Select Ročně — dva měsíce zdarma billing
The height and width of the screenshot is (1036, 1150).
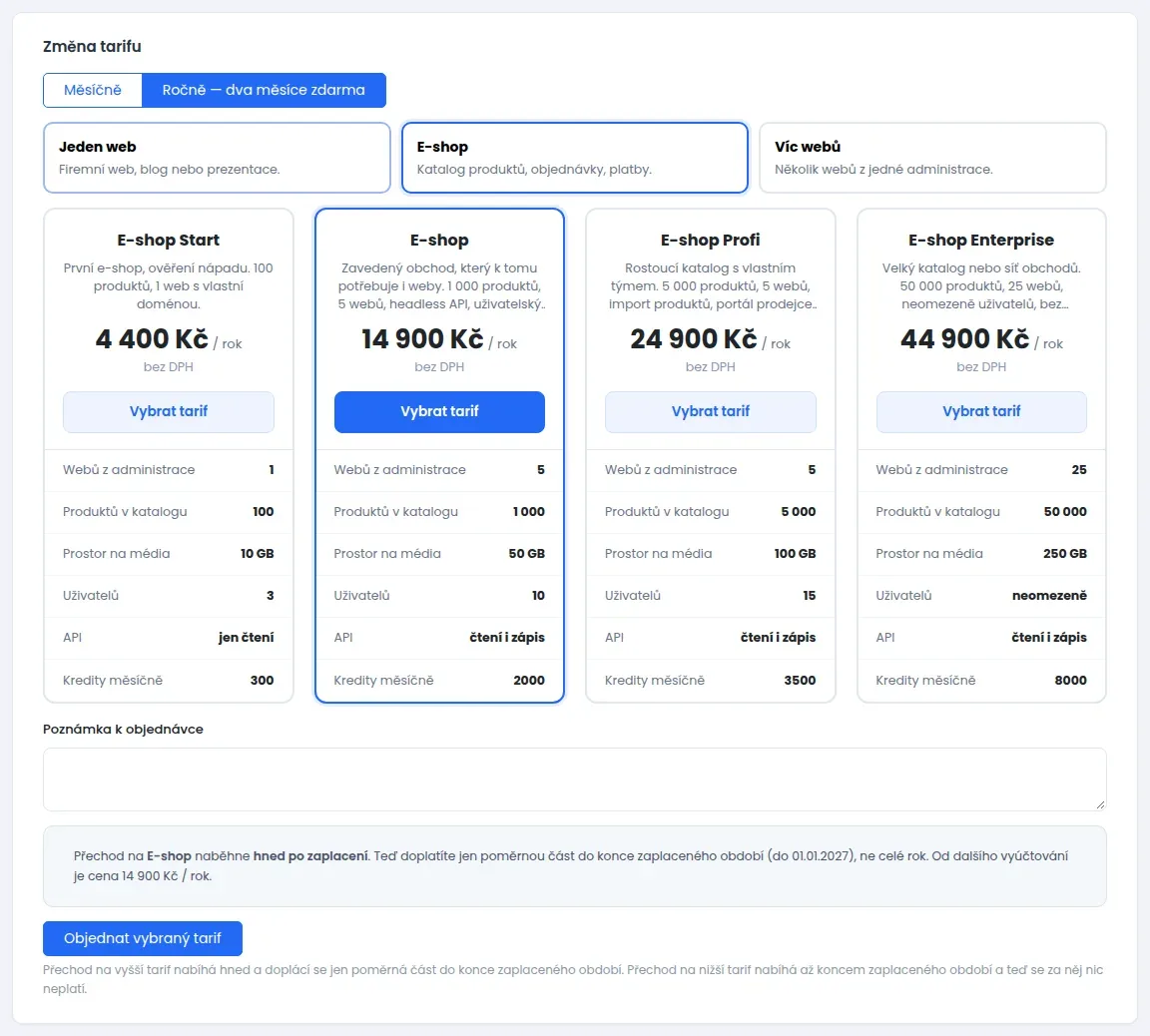click(x=264, y=90)
